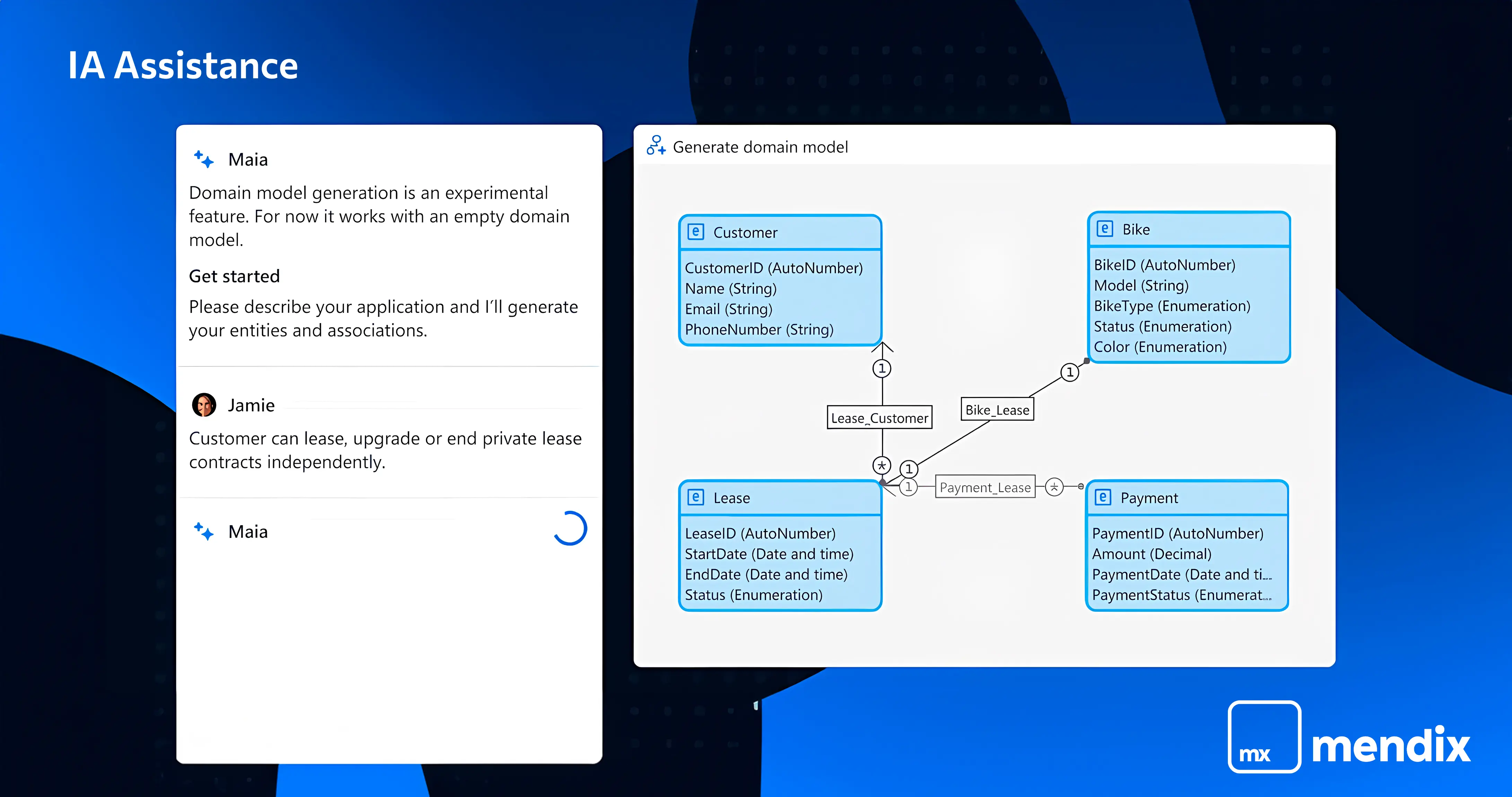Click the IA Assistance heading

(x=183, y=65)
